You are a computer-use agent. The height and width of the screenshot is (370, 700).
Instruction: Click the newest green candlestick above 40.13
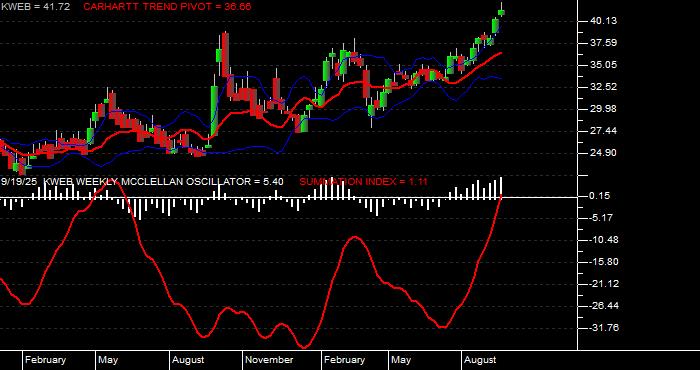501,12
